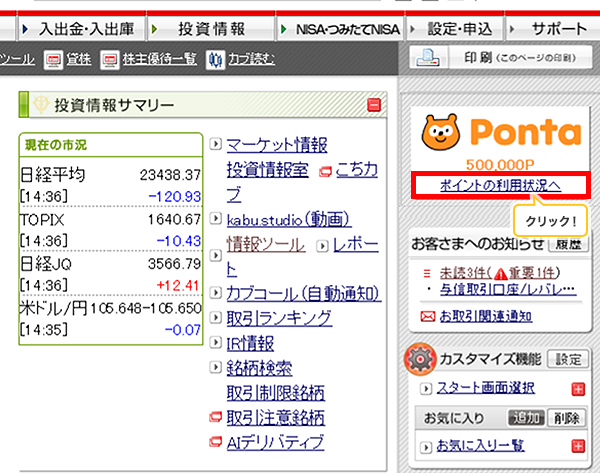Click the envelope icon beside お取引関連通知

click(x=428, y=316)
